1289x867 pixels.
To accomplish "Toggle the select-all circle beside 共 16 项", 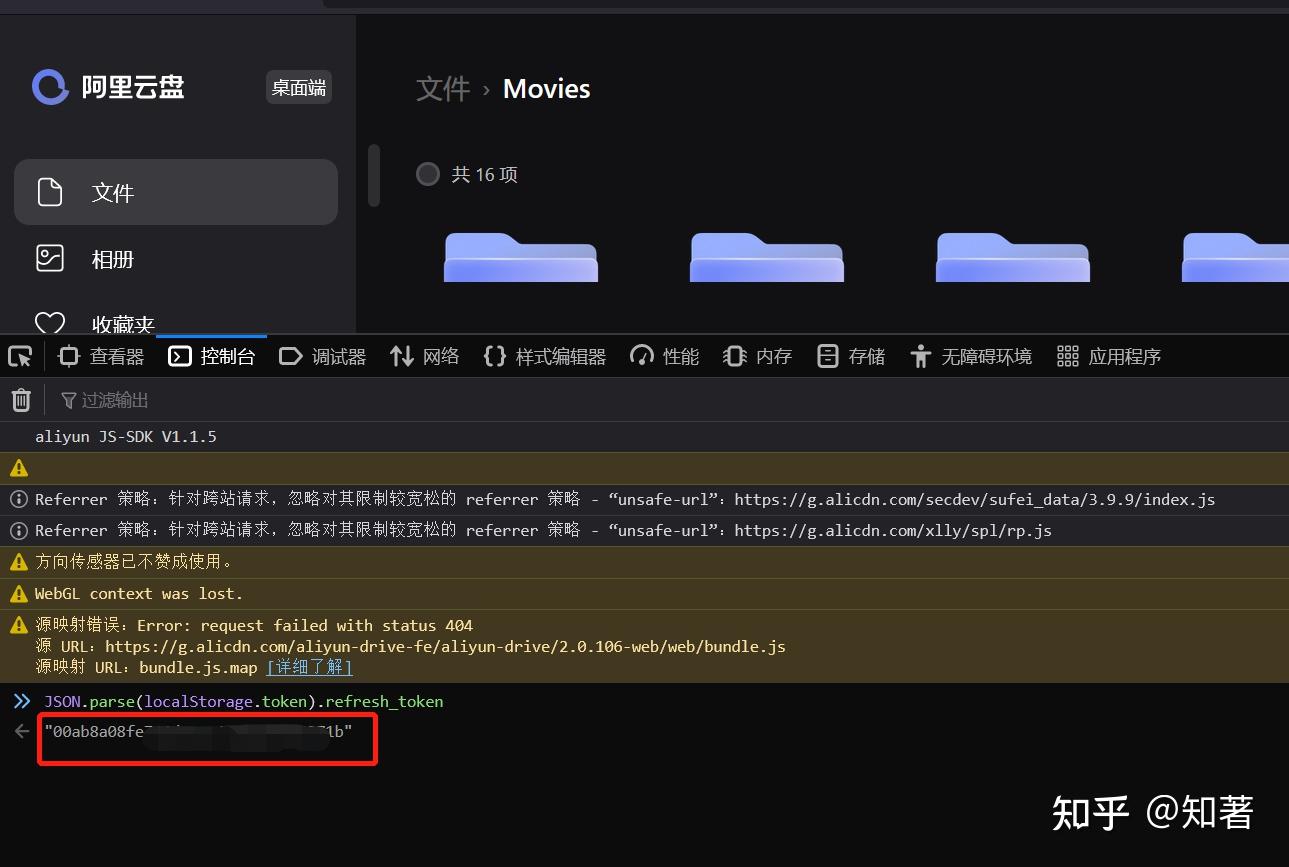I will tap(428, 174).
